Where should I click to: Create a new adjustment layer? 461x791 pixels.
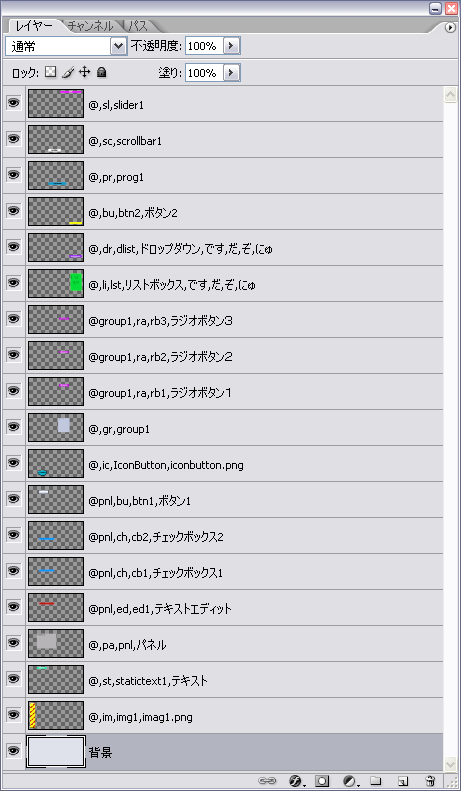pyautogui.click(x=350, y=780)
